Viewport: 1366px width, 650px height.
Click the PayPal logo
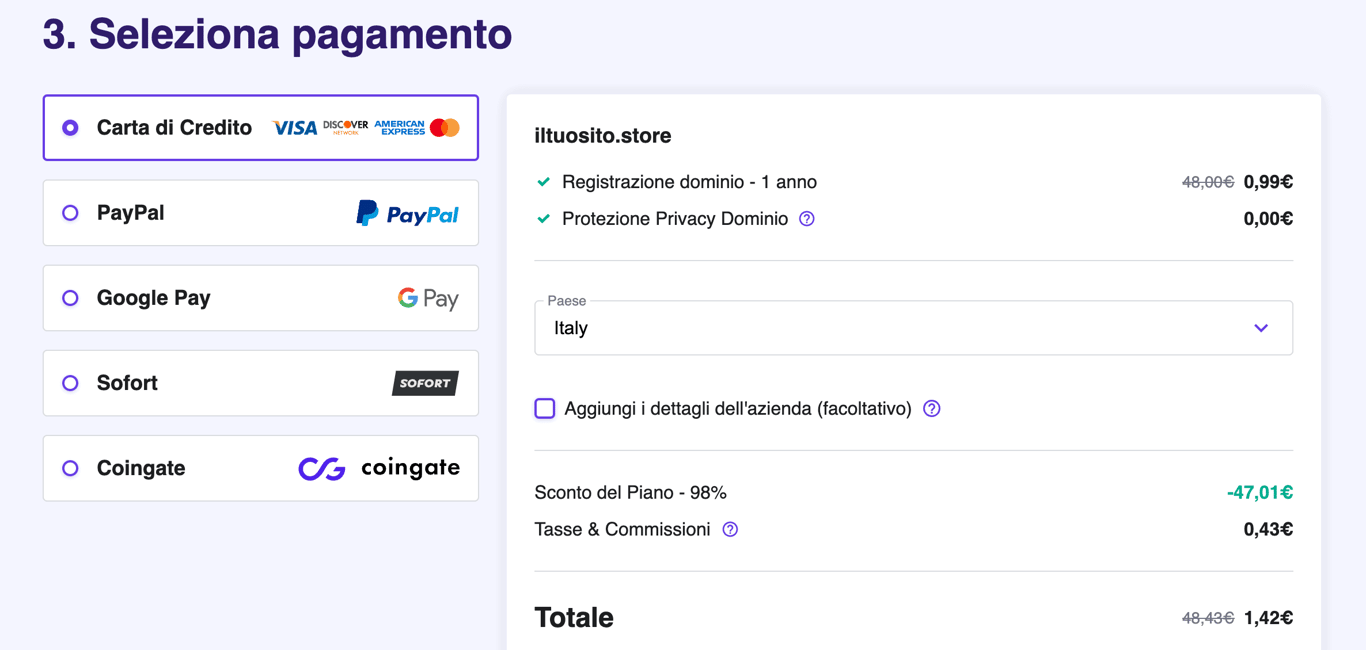pyautogui.click(x=407, y=212)
